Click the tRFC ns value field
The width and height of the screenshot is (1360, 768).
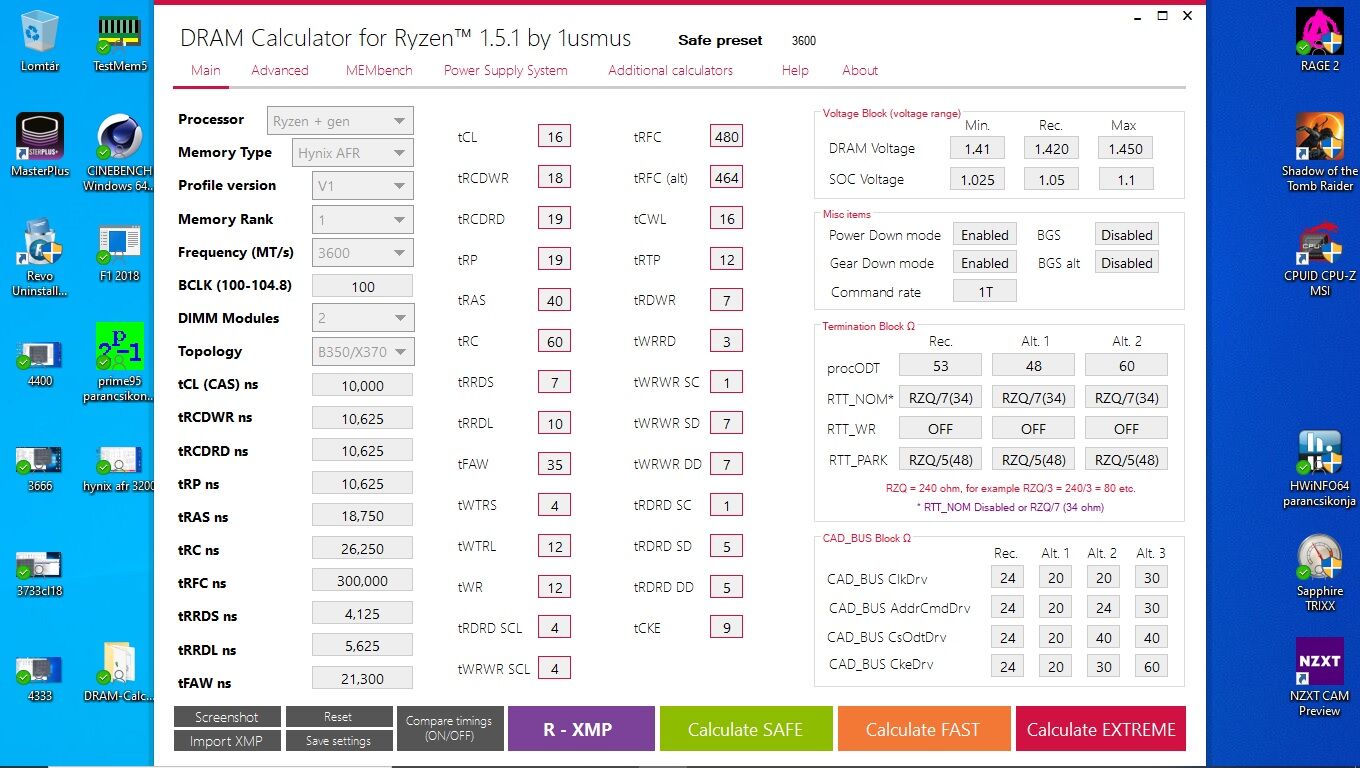362,581
